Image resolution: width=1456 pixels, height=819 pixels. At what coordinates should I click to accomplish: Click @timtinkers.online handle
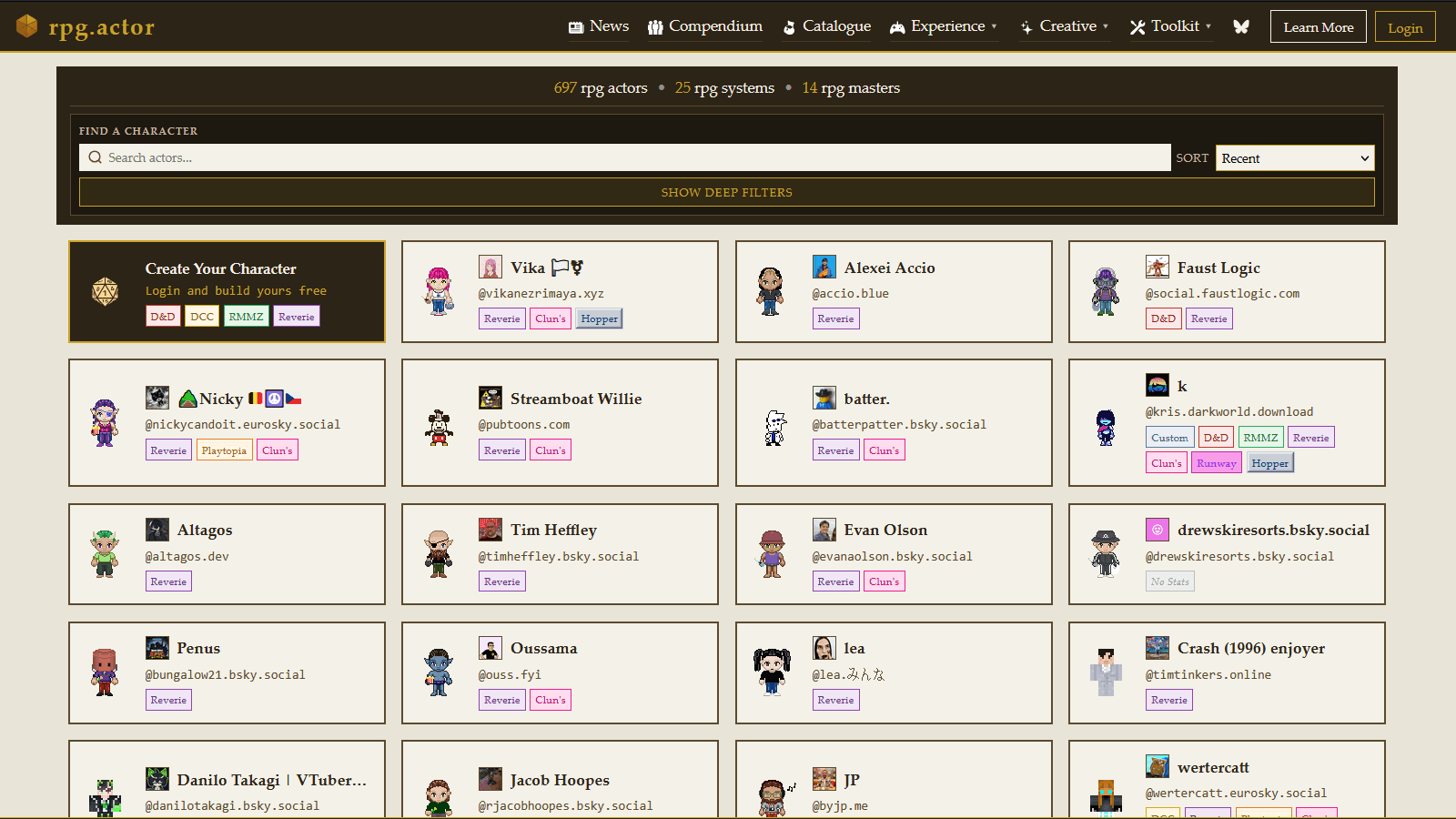click(x=1208, y=675)
